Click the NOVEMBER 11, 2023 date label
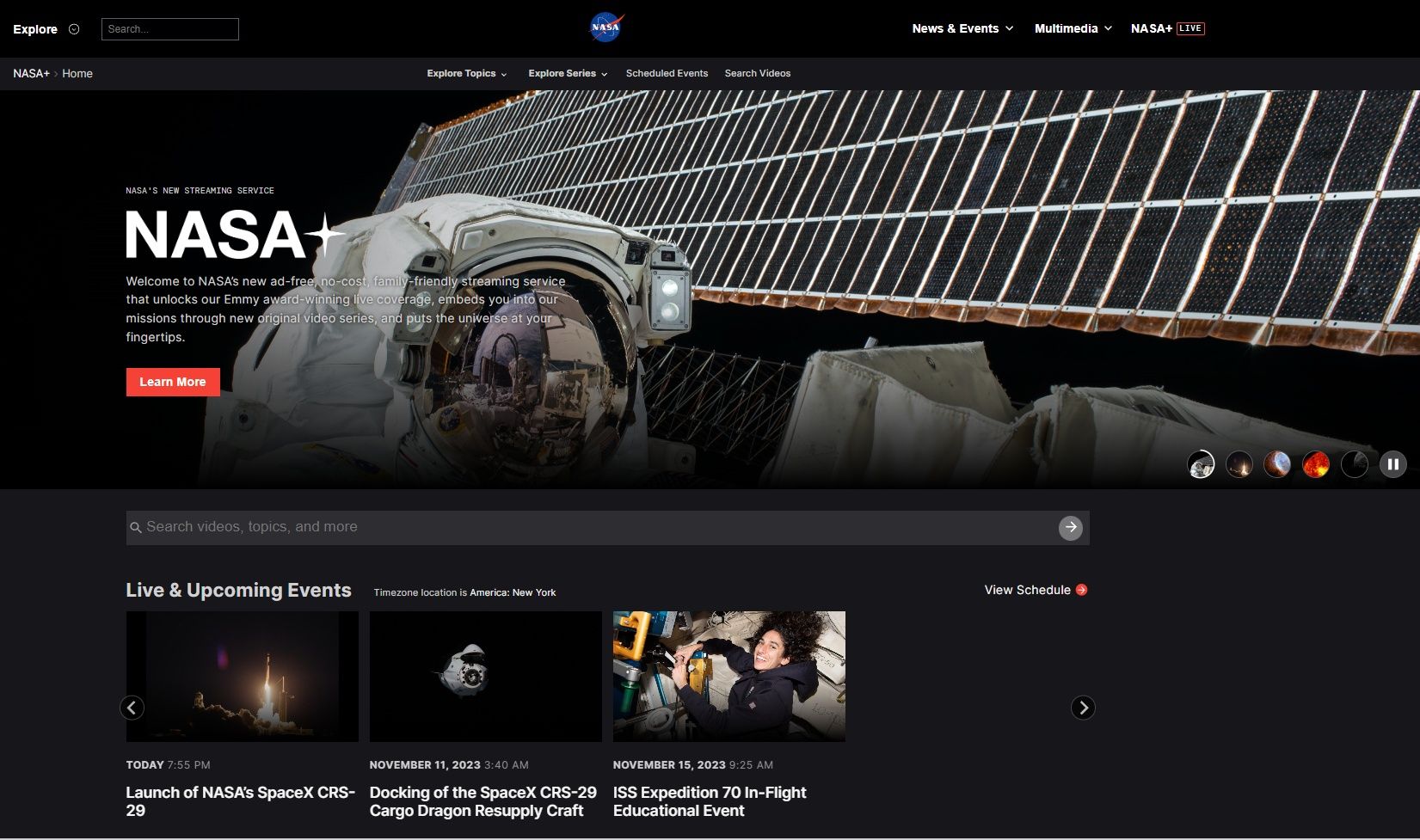The height and width of the screenshot is (840, 1420). pos(449,764)
